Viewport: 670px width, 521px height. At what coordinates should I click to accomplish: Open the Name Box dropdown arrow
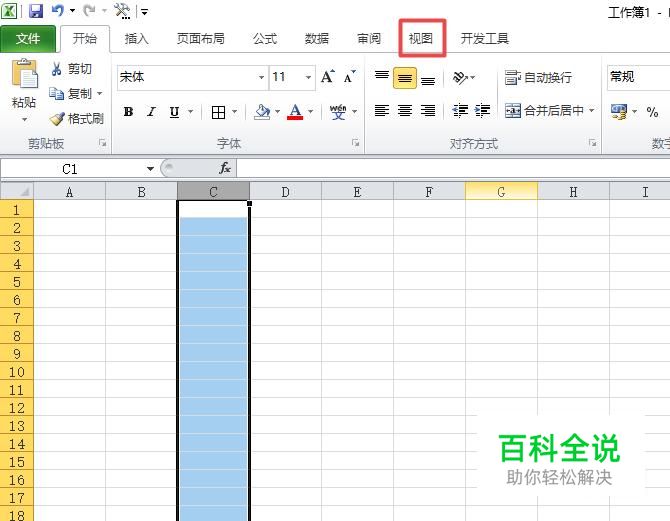150,169
